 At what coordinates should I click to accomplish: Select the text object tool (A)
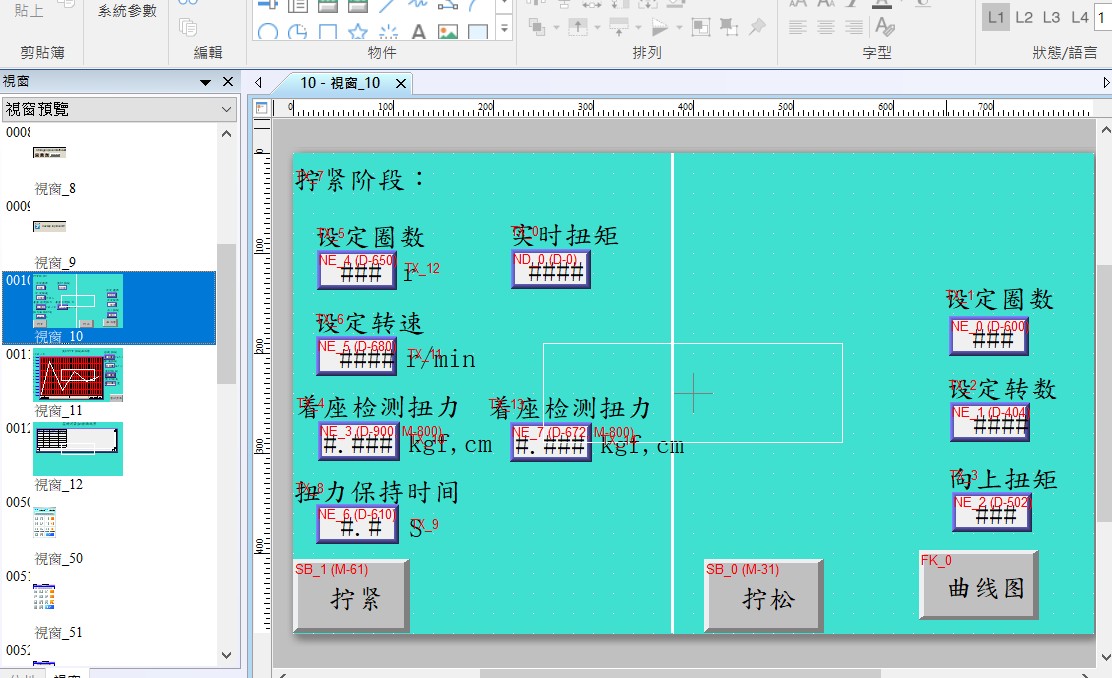418,31
